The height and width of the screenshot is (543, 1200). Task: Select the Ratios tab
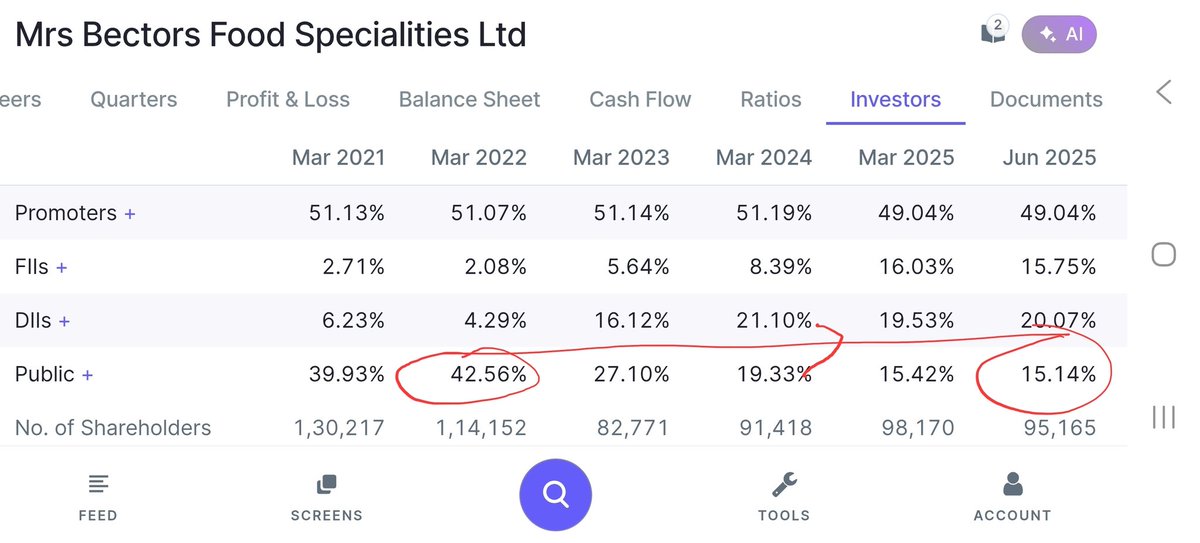tap(771, 100)
